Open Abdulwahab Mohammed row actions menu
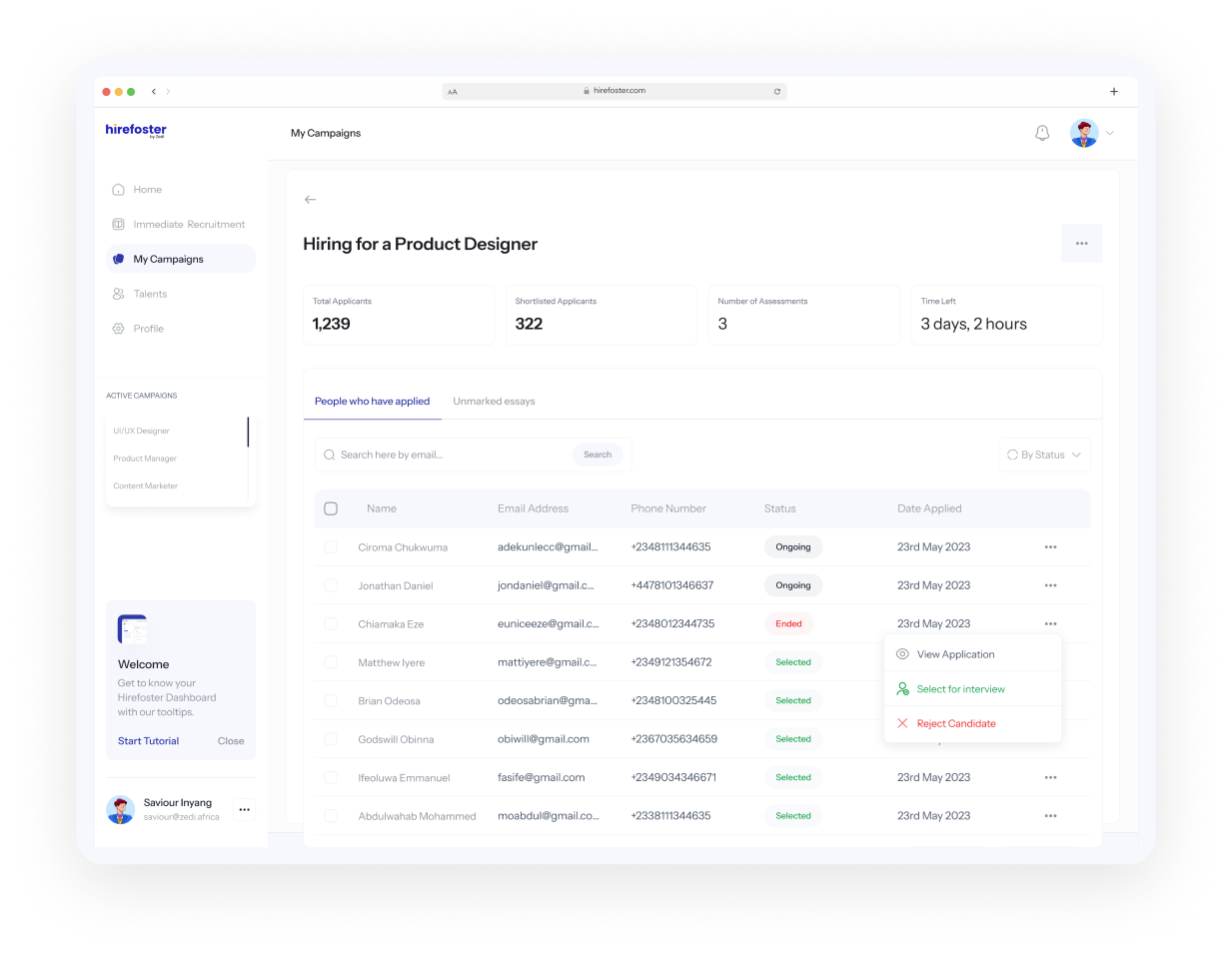This screenshot has height=957, width=1232. (x=1050, y=816)
